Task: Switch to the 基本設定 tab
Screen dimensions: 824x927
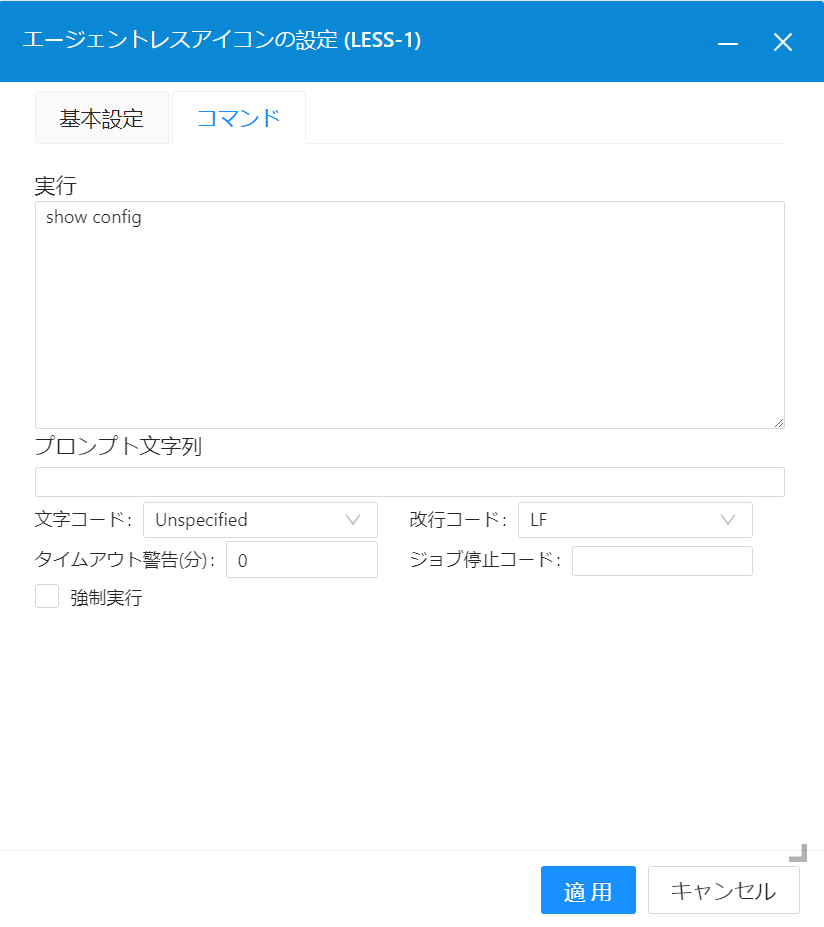Action: (102, 117)
